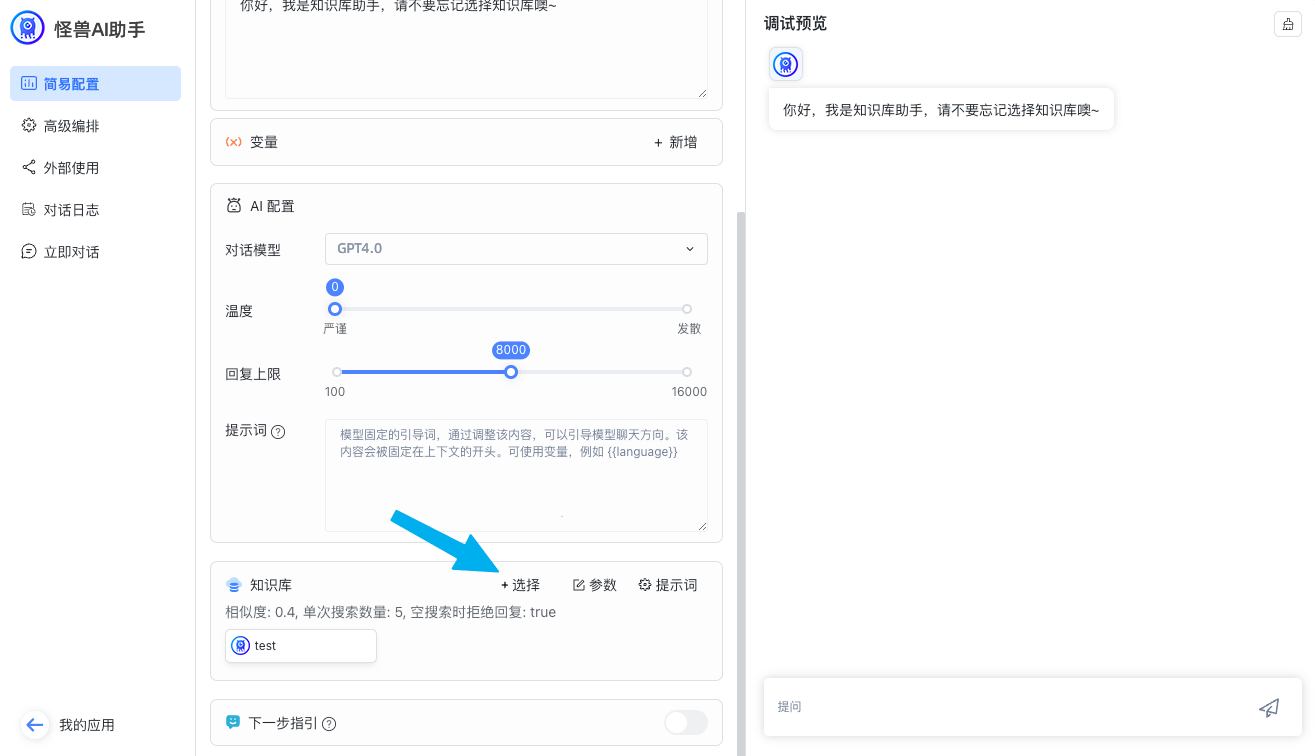Clear debug chat with top-right icon
The height and width of the screenshot is (756, 1315).
(1287, 24)
